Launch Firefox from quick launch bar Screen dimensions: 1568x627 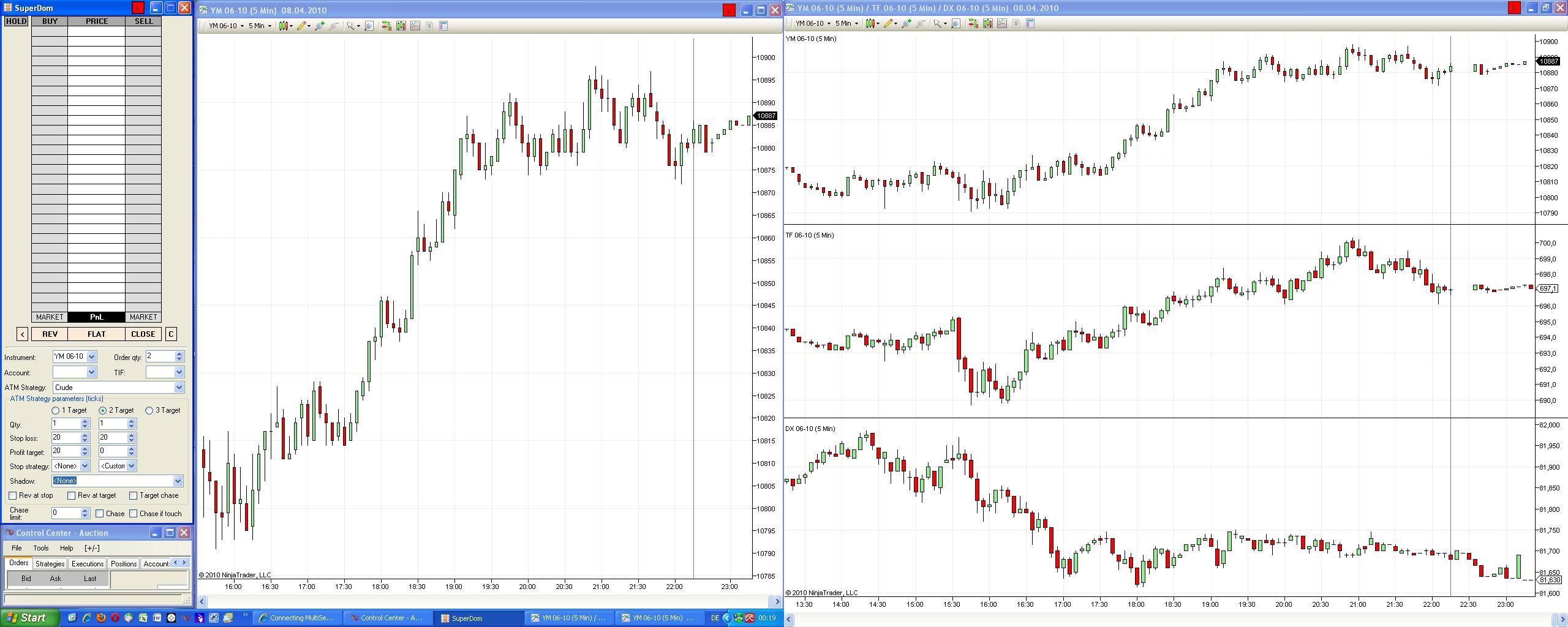tap(101, 618)
